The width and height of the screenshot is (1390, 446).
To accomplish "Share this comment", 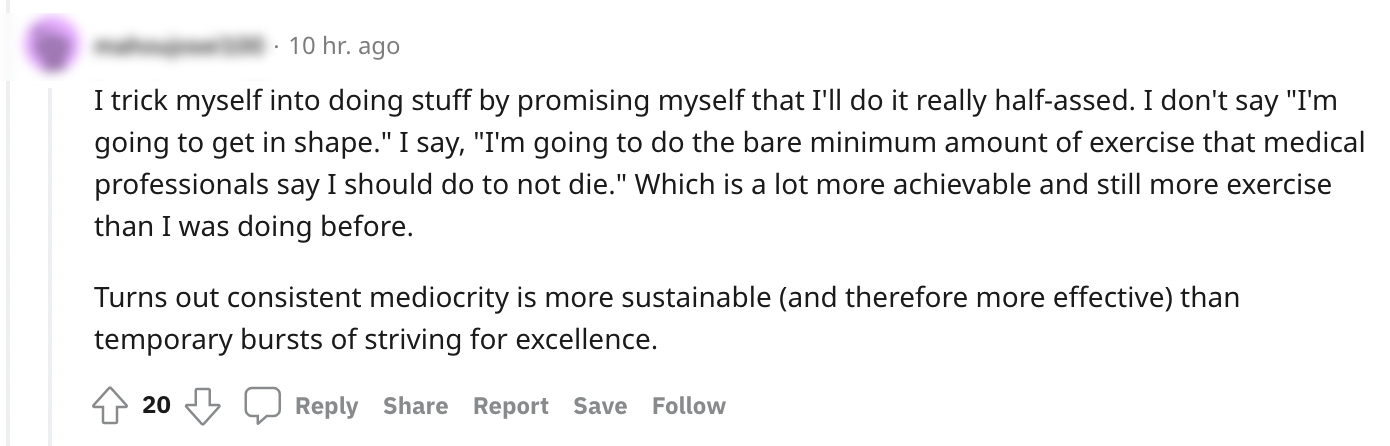I will pyautogui.click(x=415, y=406).
